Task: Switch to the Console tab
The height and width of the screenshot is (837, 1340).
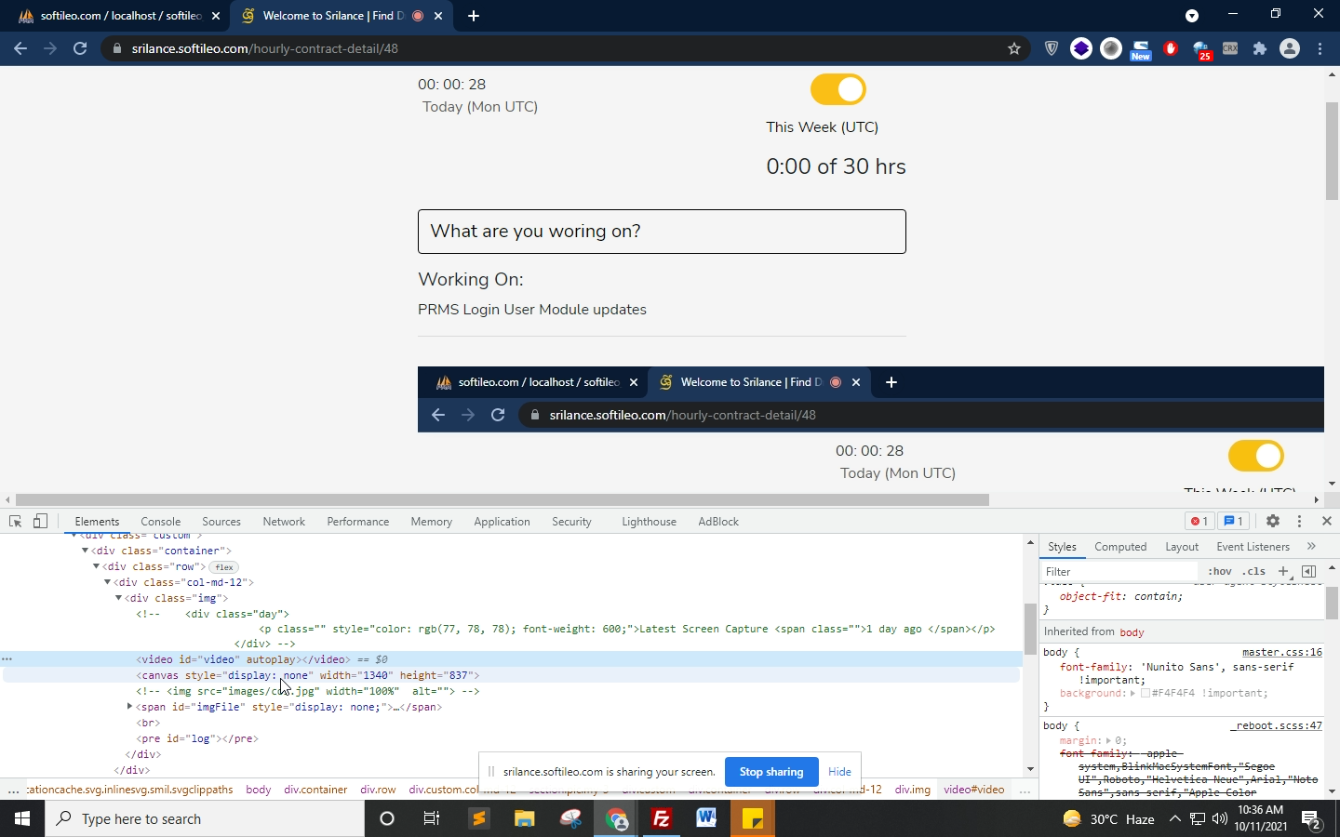Action: pyautogui.click(x=160, y=521)
